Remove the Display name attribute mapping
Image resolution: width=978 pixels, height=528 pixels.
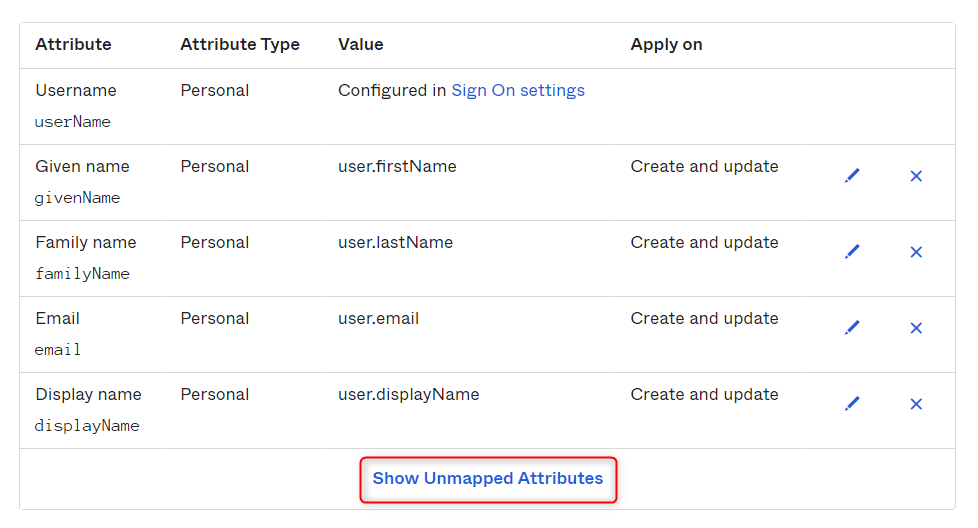[x=916, y=404]
